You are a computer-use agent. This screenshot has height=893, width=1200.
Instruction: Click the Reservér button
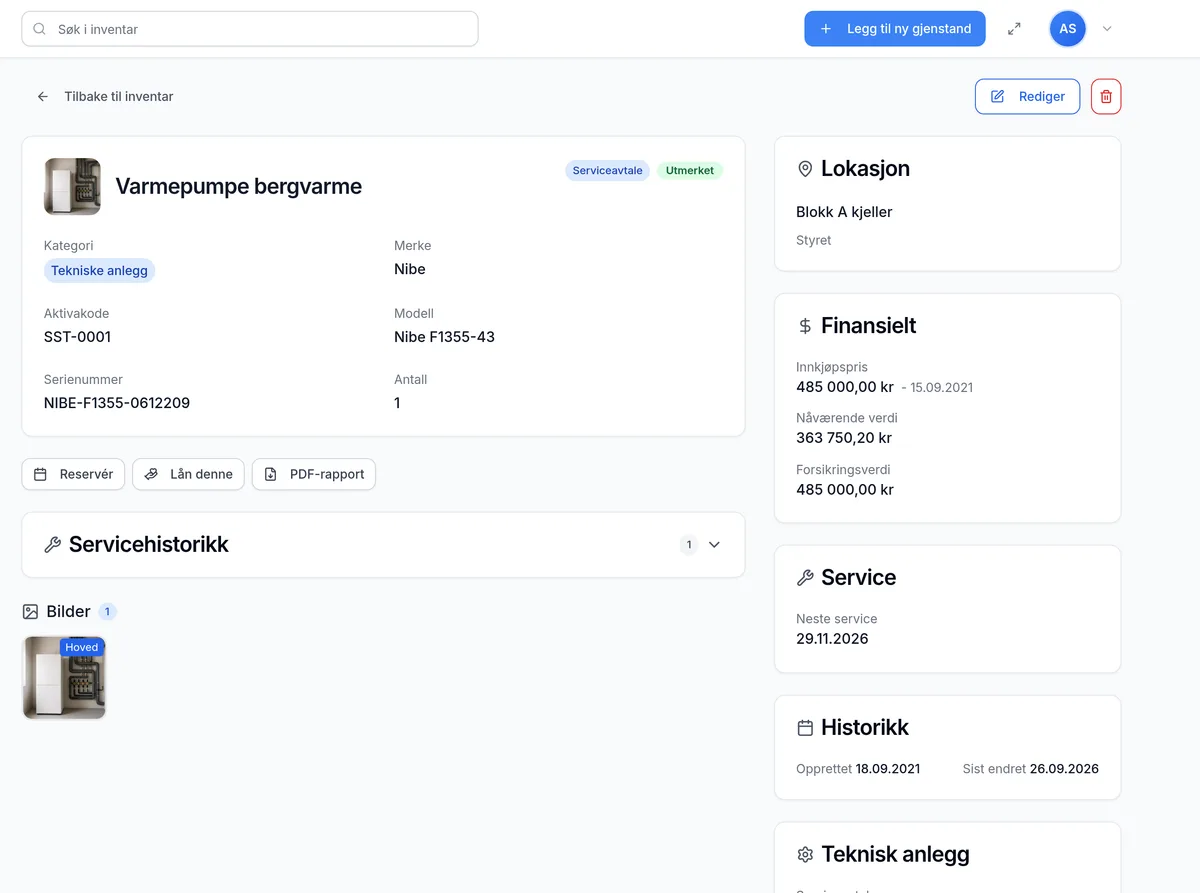tap(73, 474)
